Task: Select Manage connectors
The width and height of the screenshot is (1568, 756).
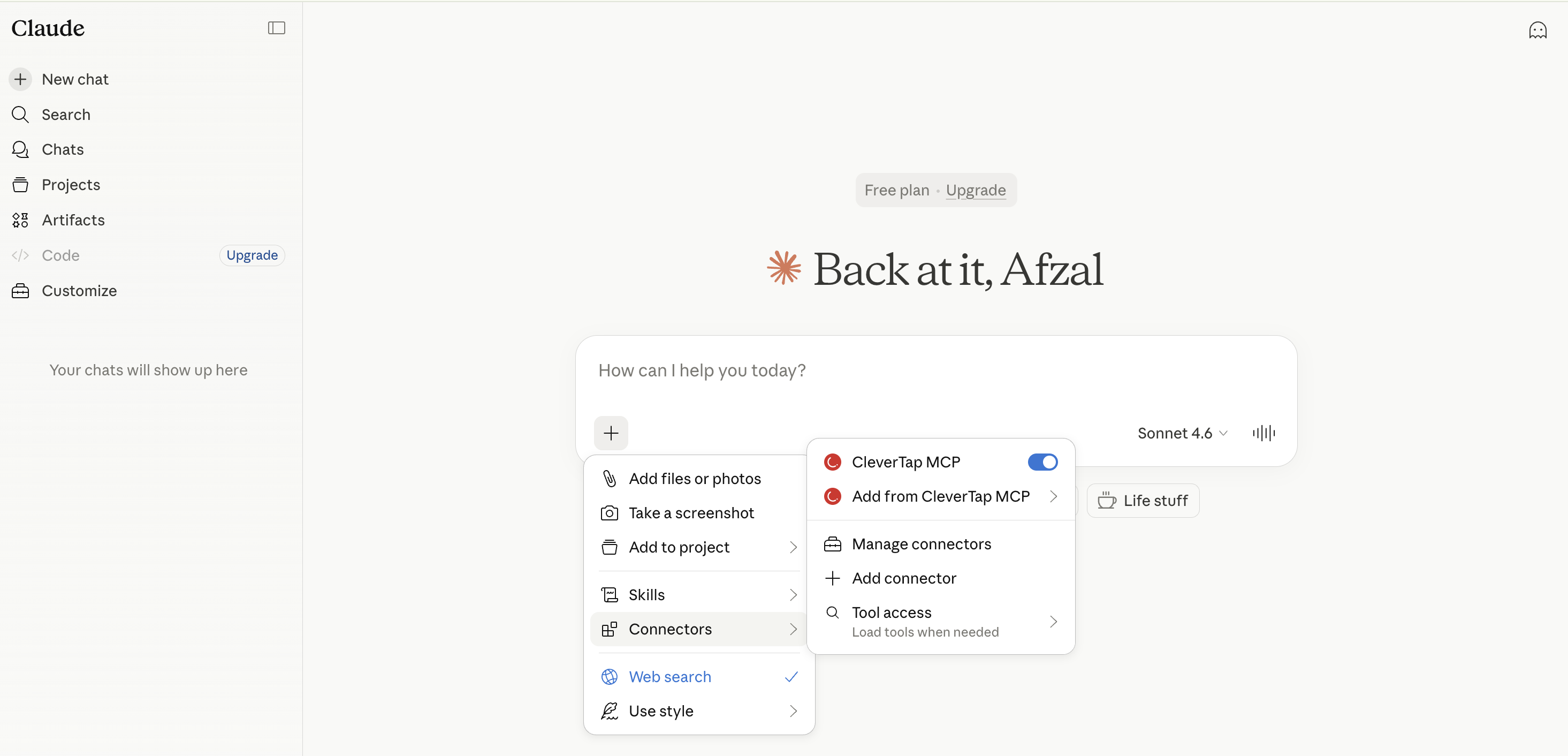Action: coord(940,544)
